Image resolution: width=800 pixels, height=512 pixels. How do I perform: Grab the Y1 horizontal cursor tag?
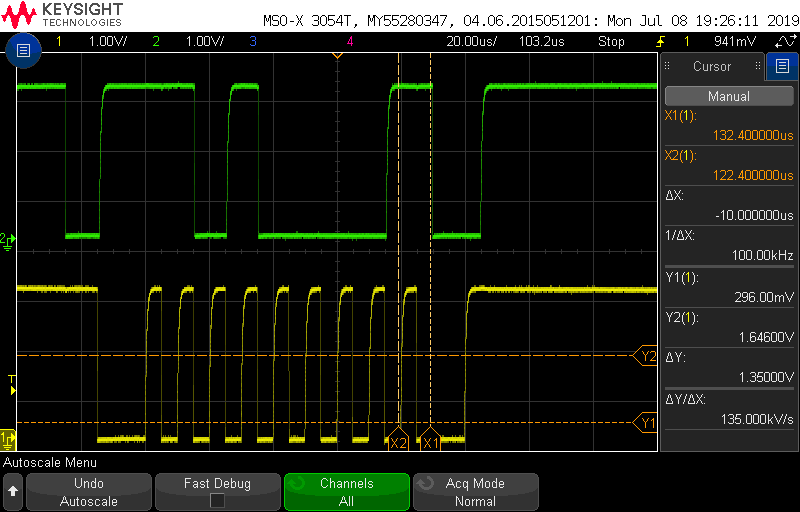click(x=645, y=423)
